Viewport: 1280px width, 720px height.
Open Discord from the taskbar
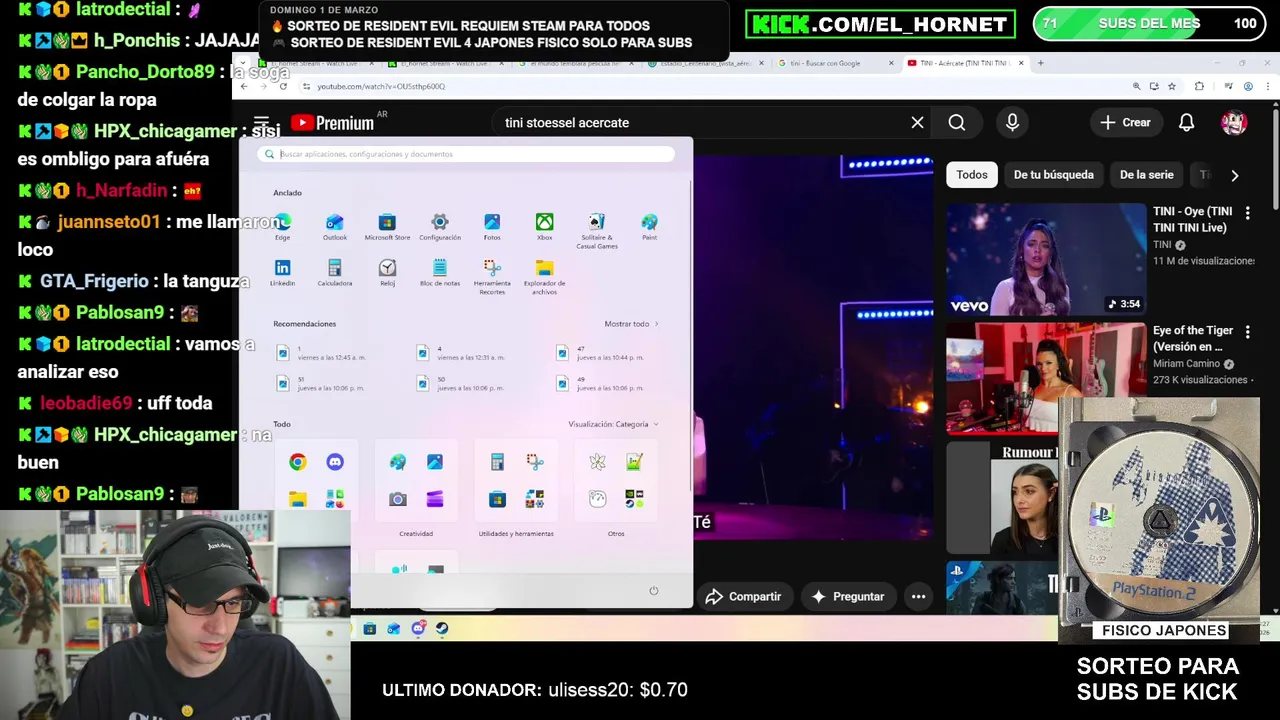tap(418, 628)
